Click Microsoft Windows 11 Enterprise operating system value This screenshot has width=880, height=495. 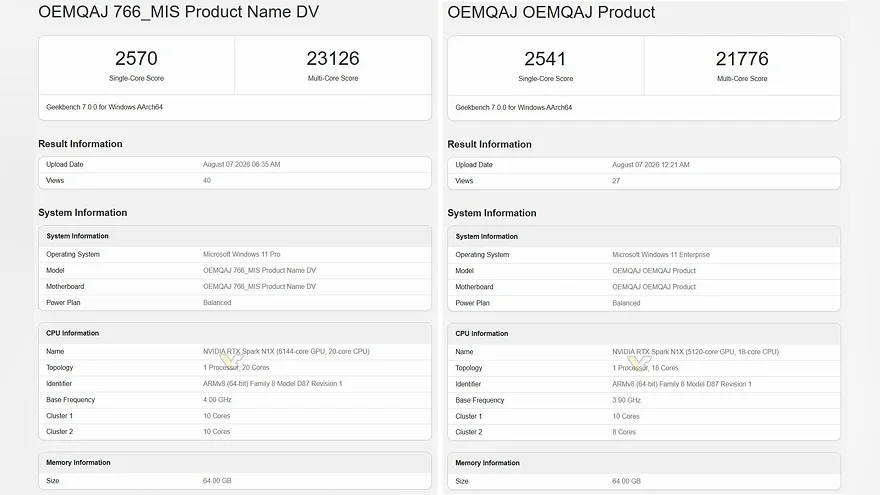click(x=661, y=255)
